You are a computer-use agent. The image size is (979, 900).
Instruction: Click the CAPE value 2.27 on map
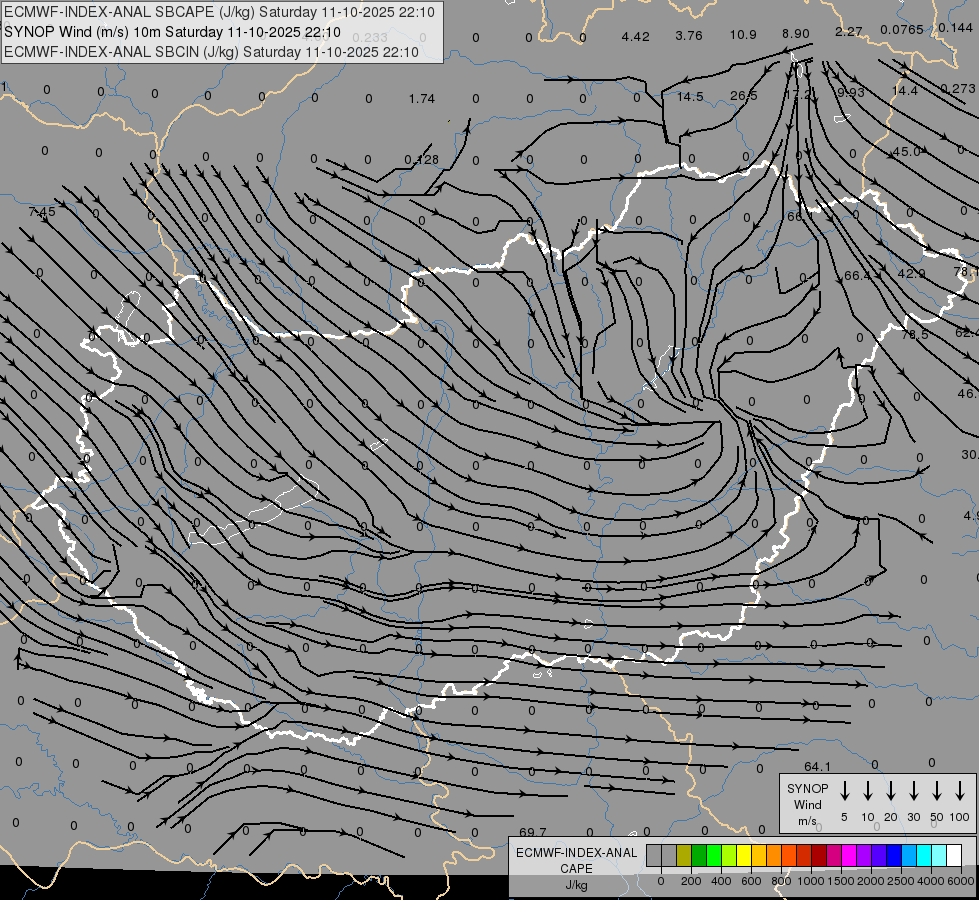pyautogui.click(x=849, y=31)
